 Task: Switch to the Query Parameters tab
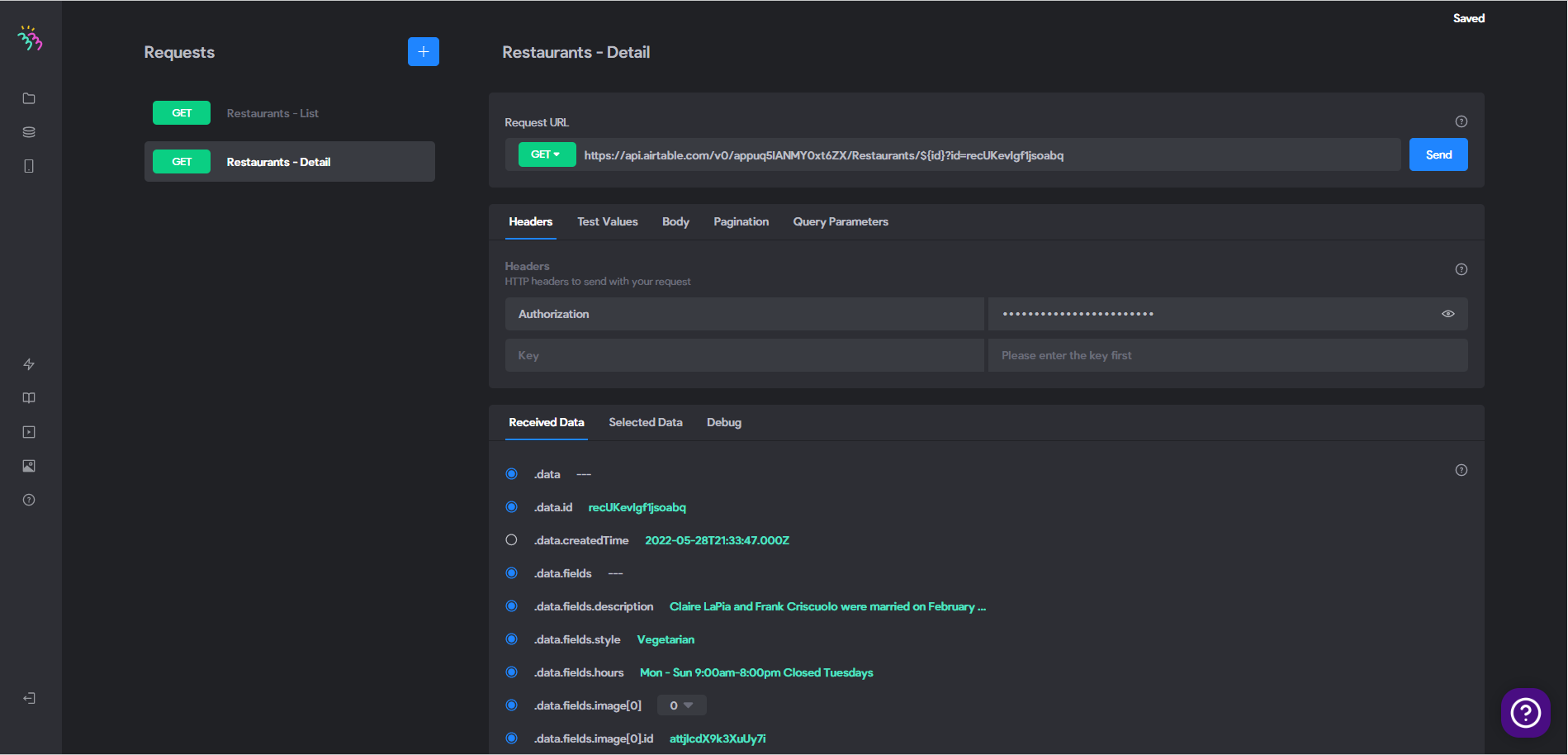click(x=841, y=221)
